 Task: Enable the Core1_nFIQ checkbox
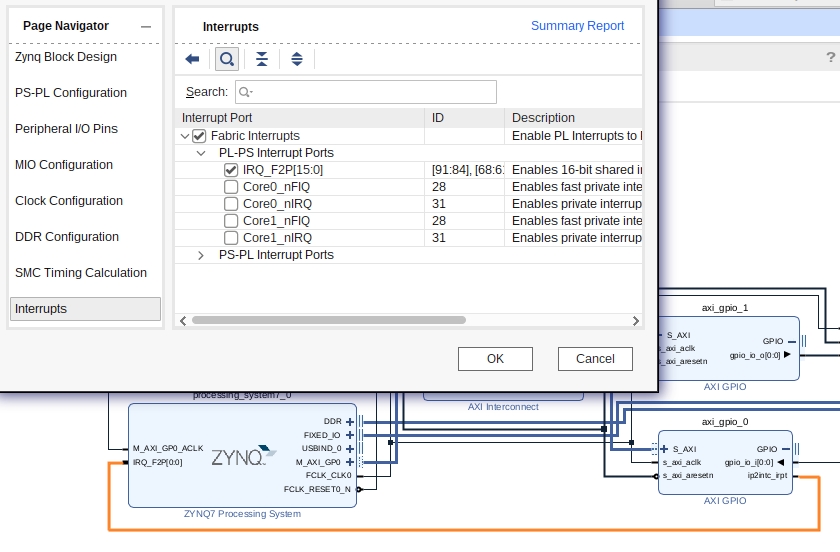click(x=230, y=221)
